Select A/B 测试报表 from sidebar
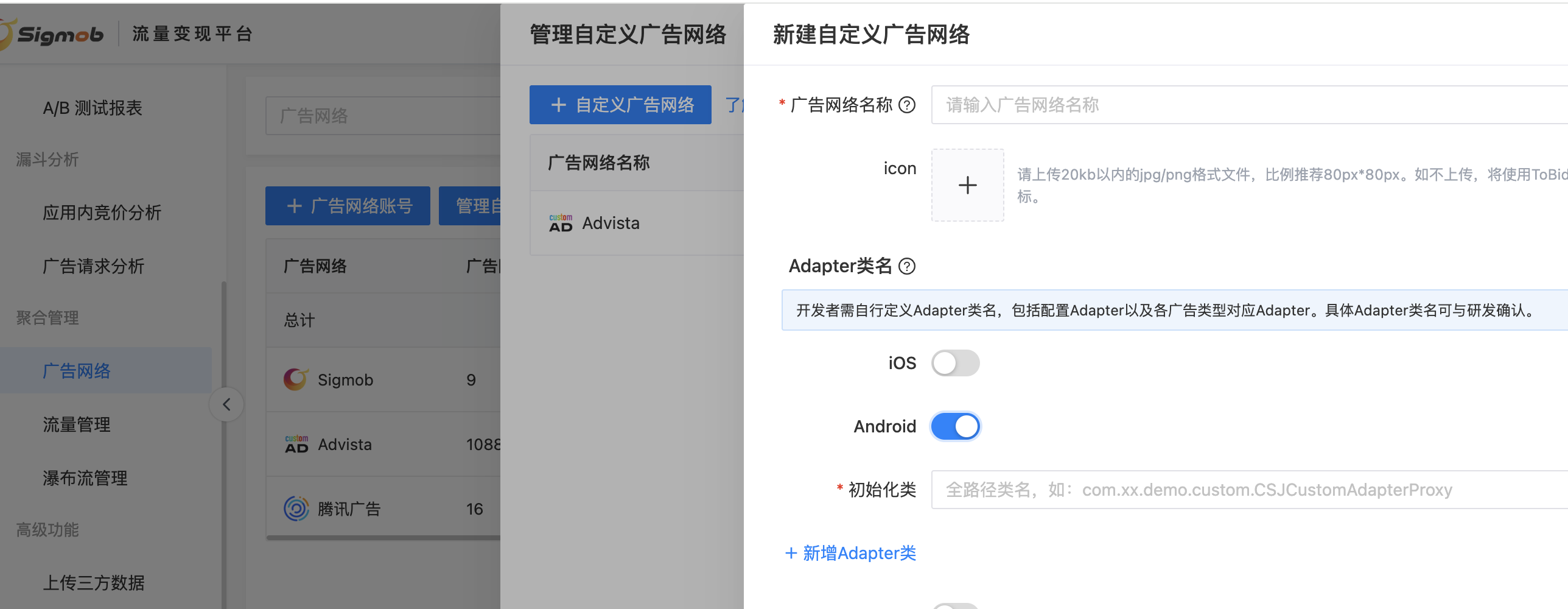Screen dimensions: 1568x609 (x=93, y=108)
